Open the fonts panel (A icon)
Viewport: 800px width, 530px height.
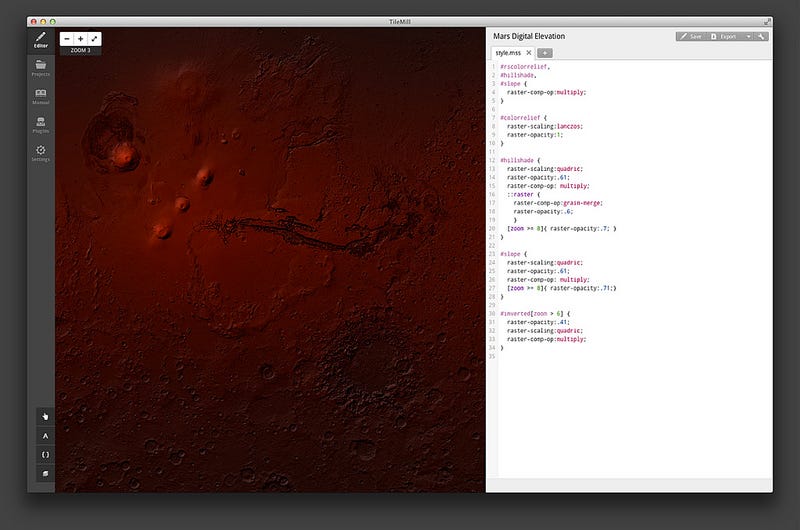coord(45,436)
